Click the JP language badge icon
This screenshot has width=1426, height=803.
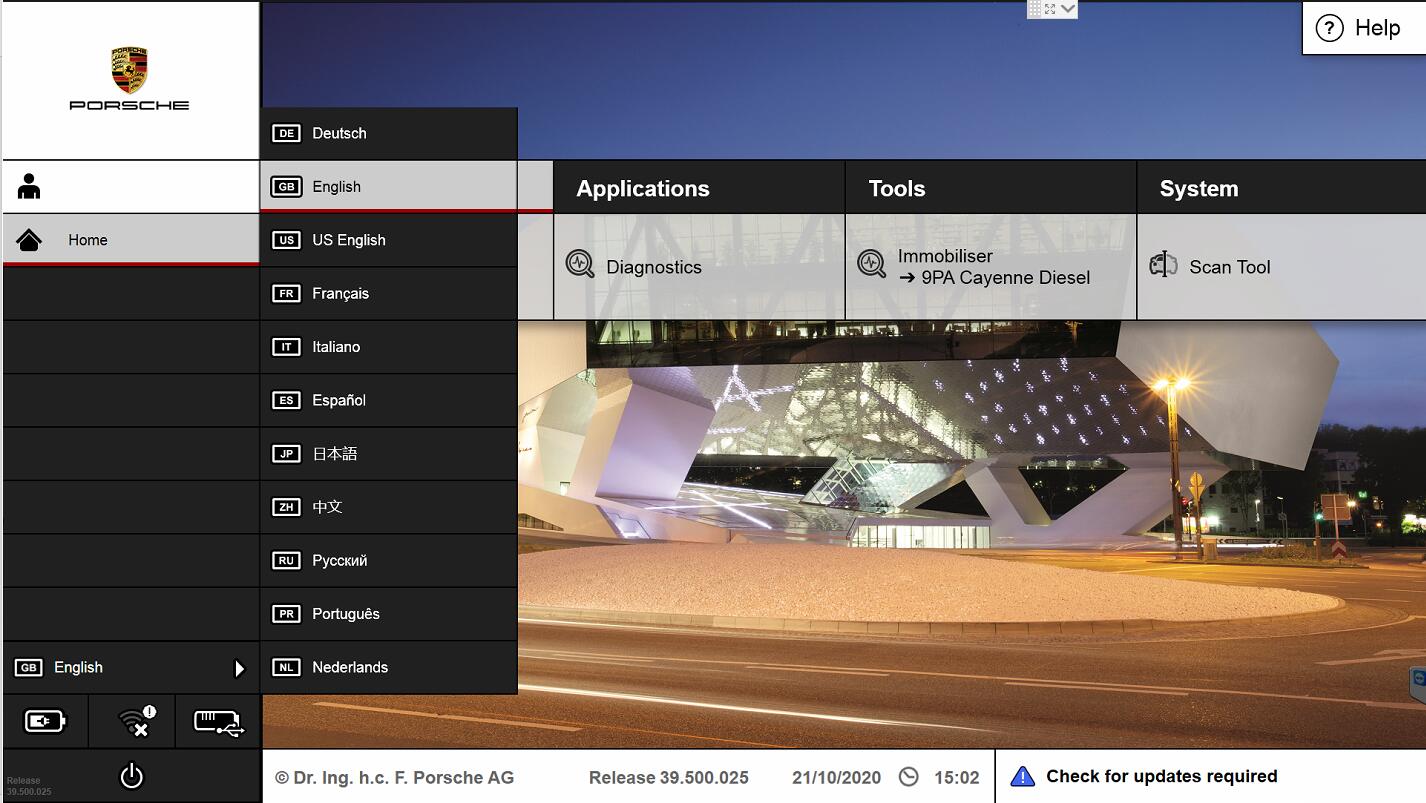[286, 454]
